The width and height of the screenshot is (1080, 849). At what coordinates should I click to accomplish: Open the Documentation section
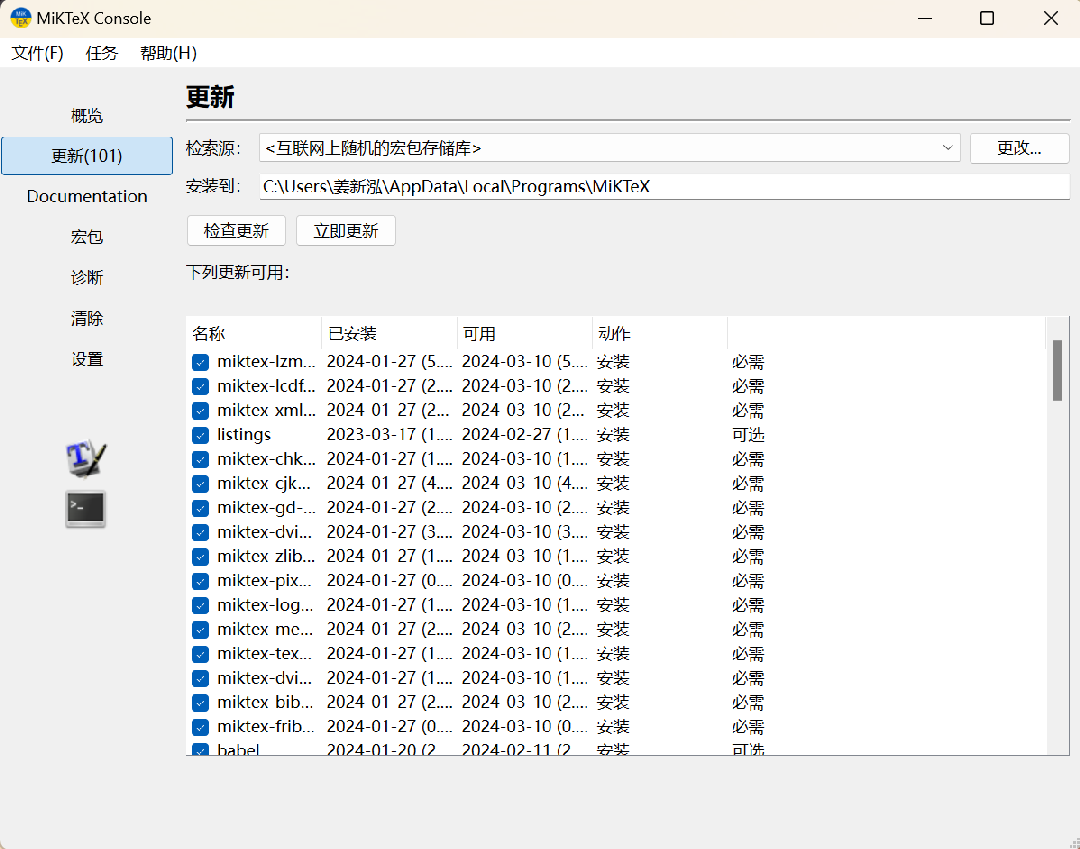[x=87, y=196]
